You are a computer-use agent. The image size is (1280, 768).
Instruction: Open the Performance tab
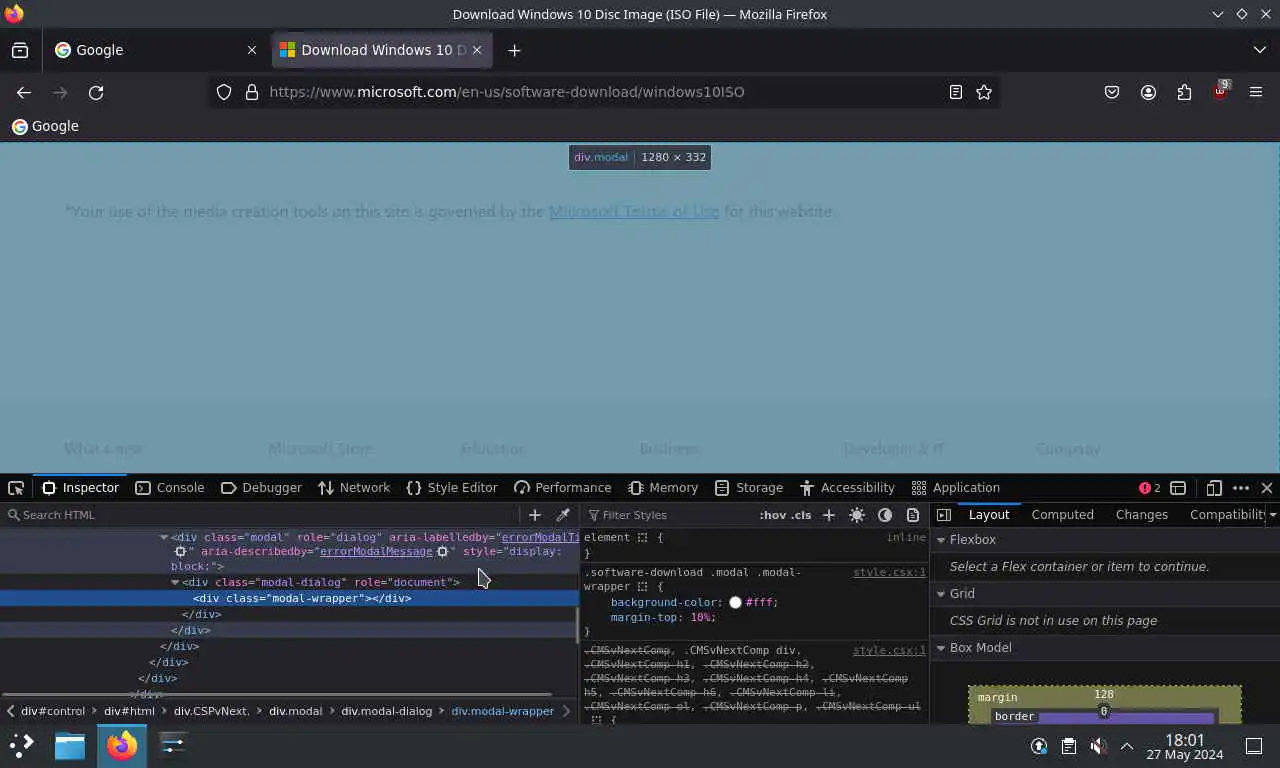point(562,488)
